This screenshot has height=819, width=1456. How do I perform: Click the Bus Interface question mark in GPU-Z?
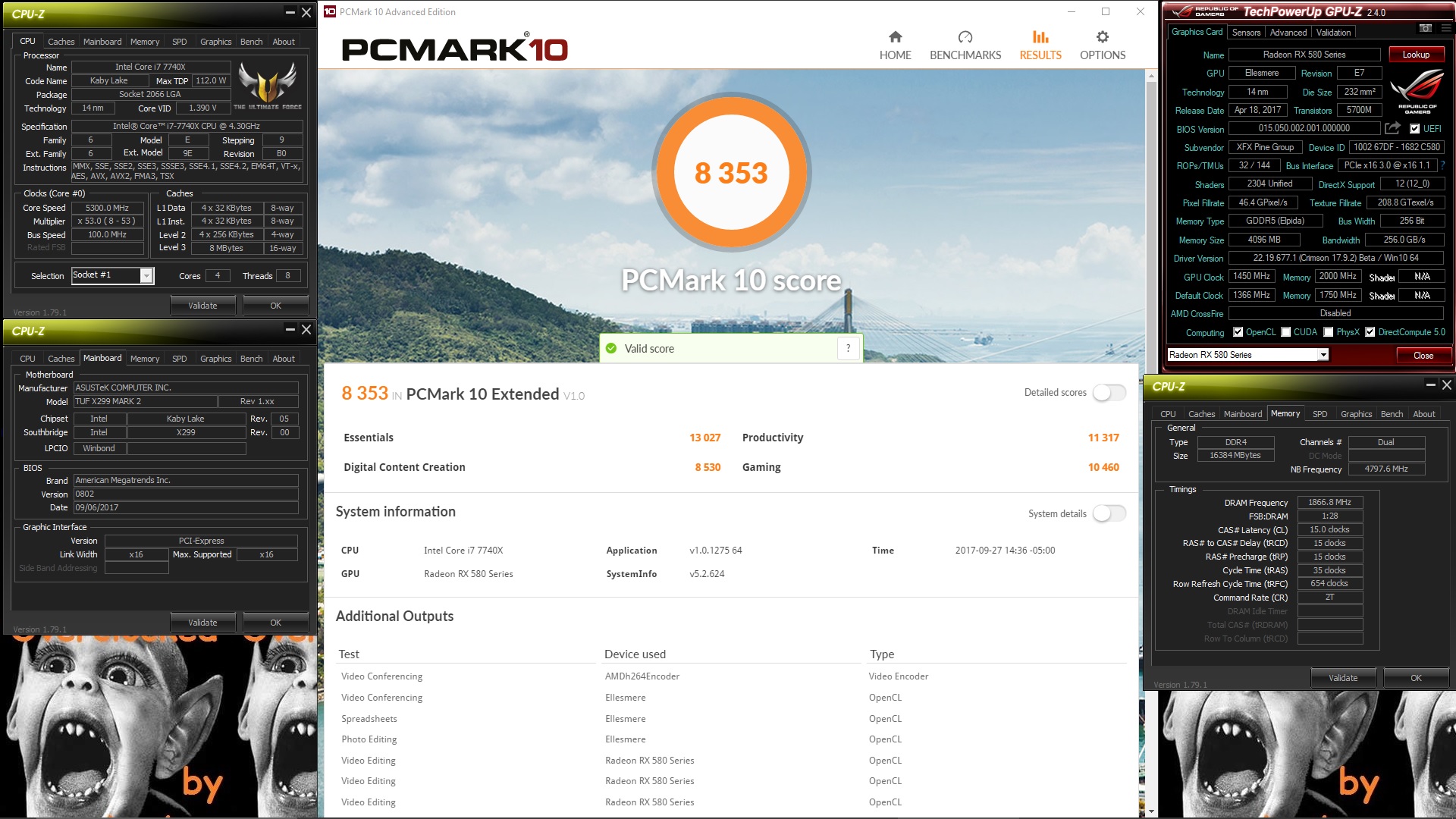1442,165
